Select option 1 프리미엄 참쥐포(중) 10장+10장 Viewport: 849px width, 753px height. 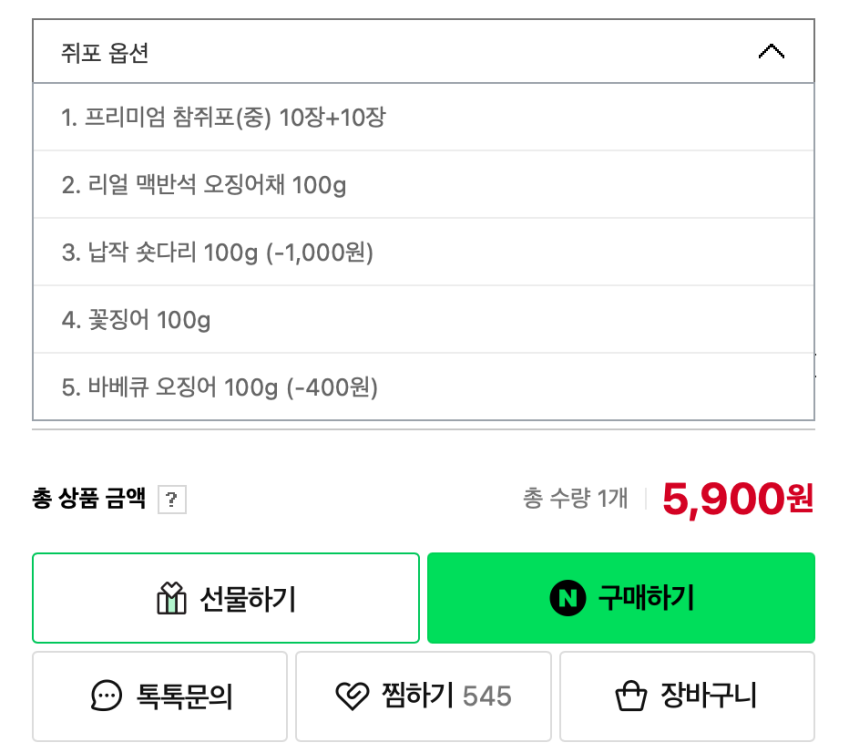[x=223, y=118]
